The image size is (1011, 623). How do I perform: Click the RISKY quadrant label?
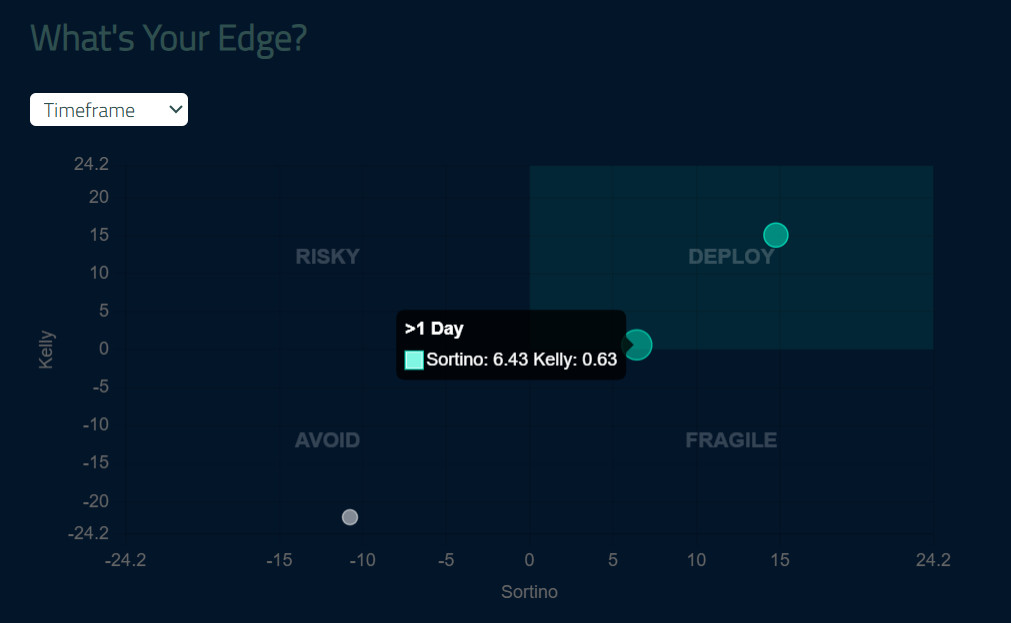coord(327,257)
